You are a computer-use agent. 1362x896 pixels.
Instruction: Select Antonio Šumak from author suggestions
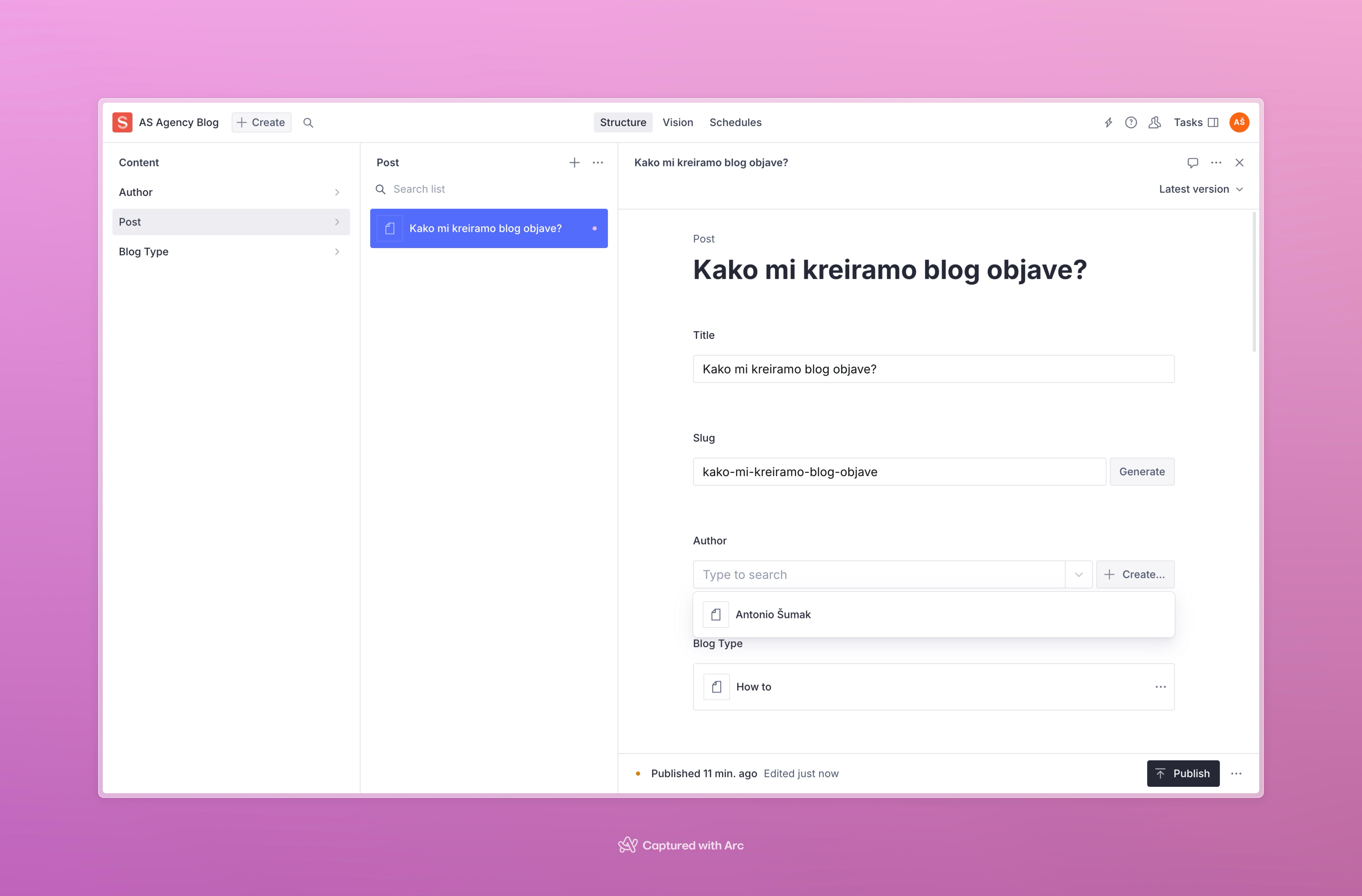coord(773,614)
